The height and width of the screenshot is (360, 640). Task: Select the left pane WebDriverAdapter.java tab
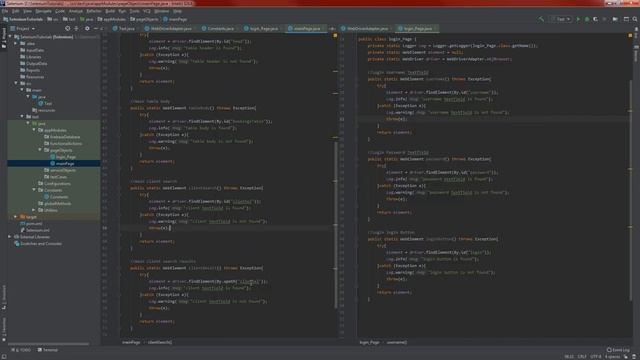[169, 29]
